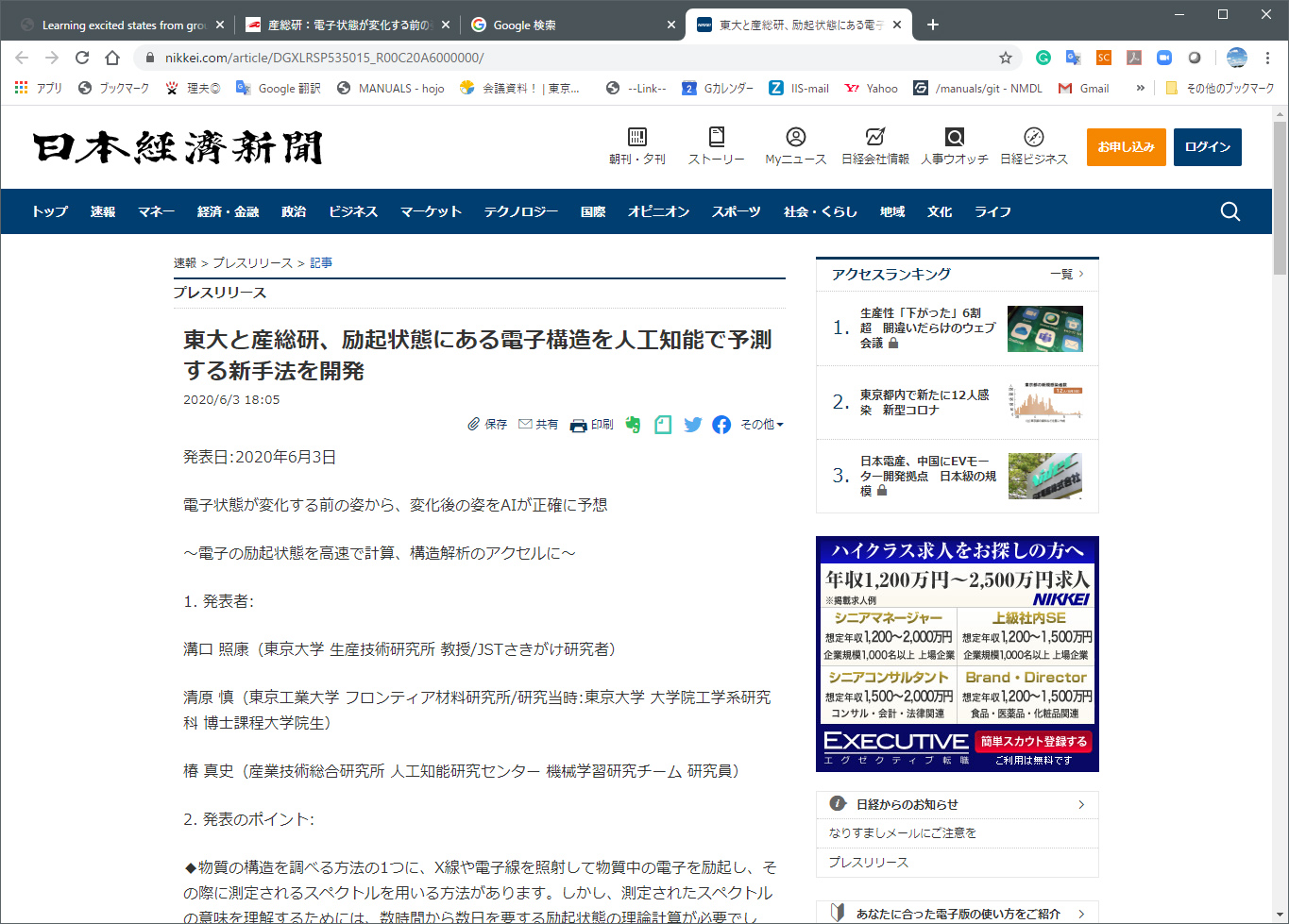The image size is (1289, 924).
Task: Open 速報 breadcrumb link
Action: [185, 262]
